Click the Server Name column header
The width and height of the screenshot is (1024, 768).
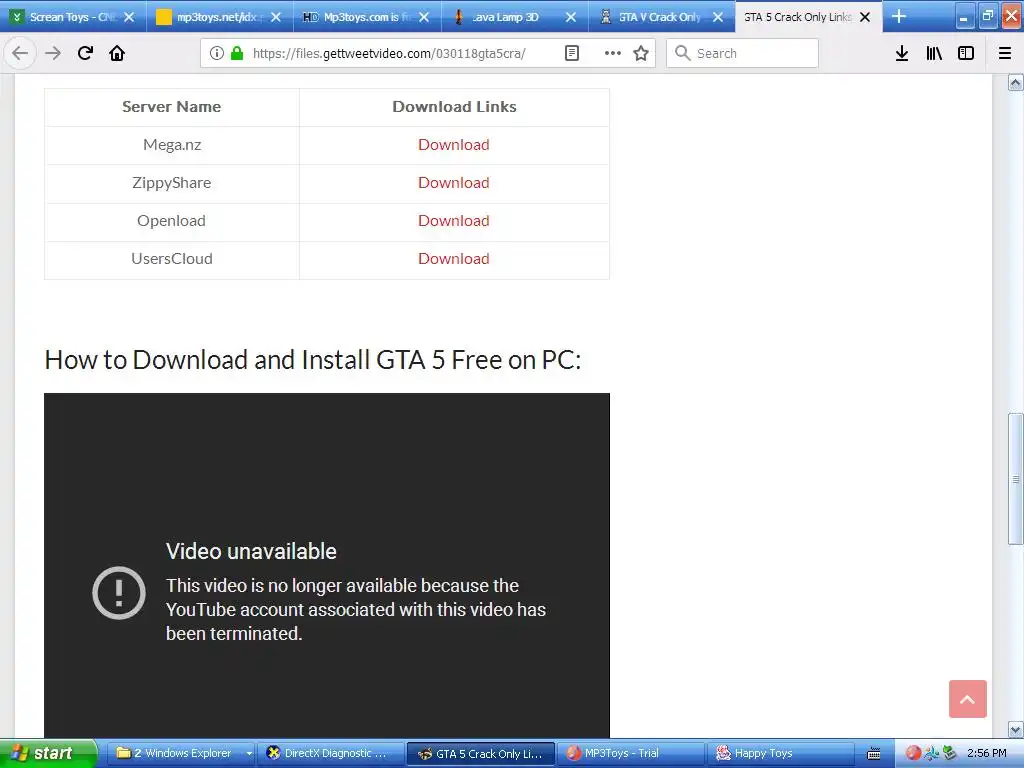(x=172, y=106)
